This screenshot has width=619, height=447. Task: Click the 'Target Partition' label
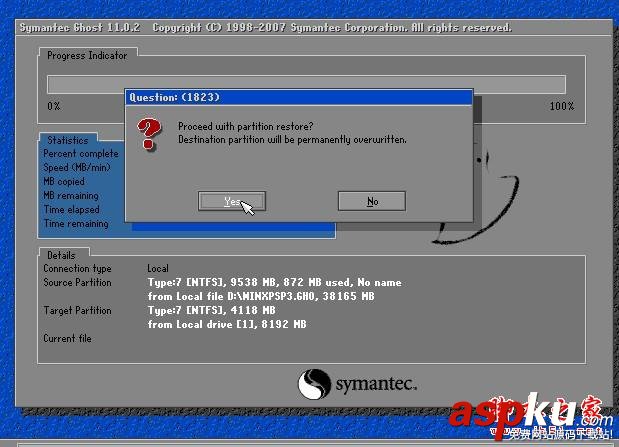click(77, 311)
